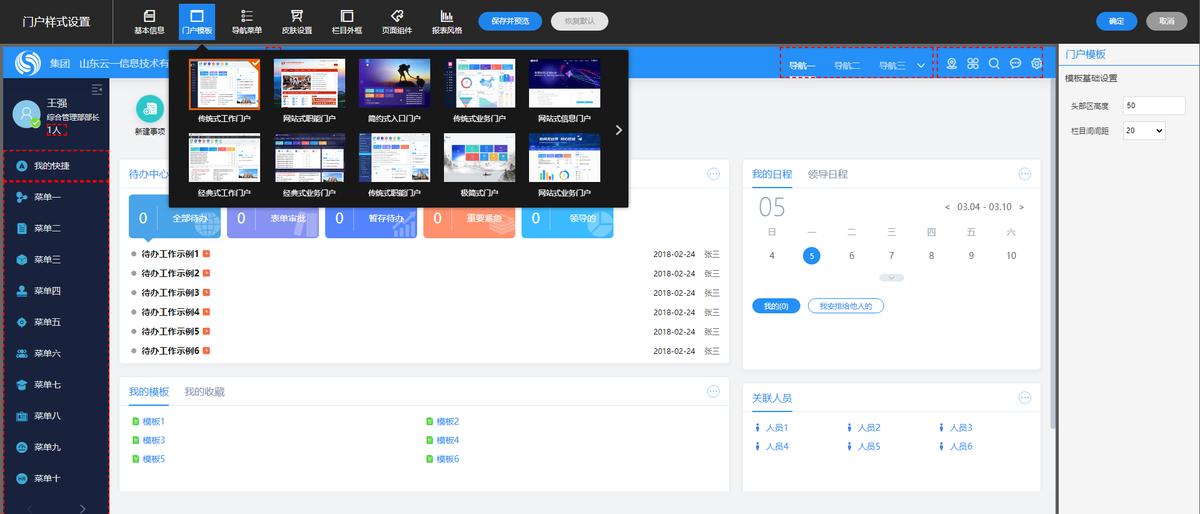
Task: Select the 皮肤设置 skin icon
Action: coord(296,17)
